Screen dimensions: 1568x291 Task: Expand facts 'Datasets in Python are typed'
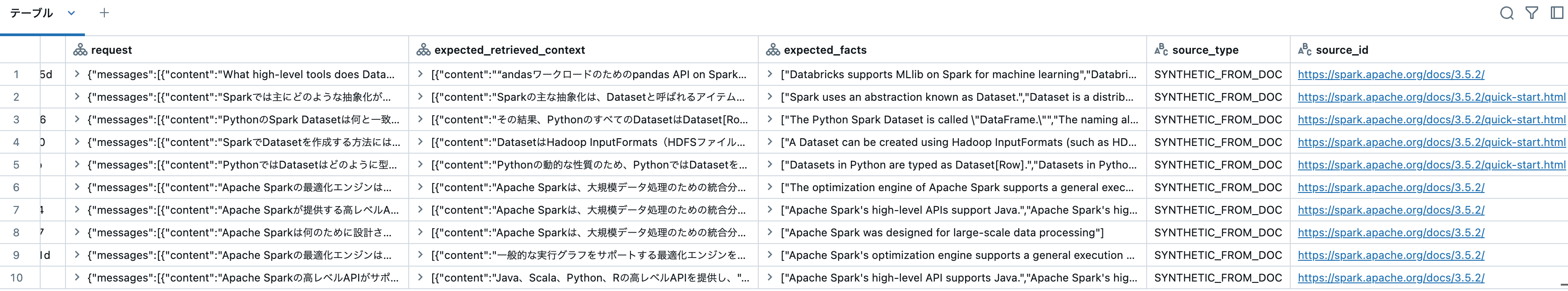pyautogui.click(x=770, y=164)
